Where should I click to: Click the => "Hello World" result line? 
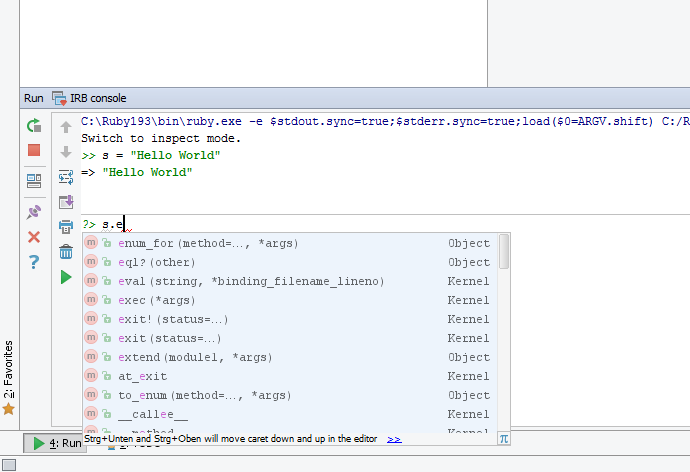137,172
